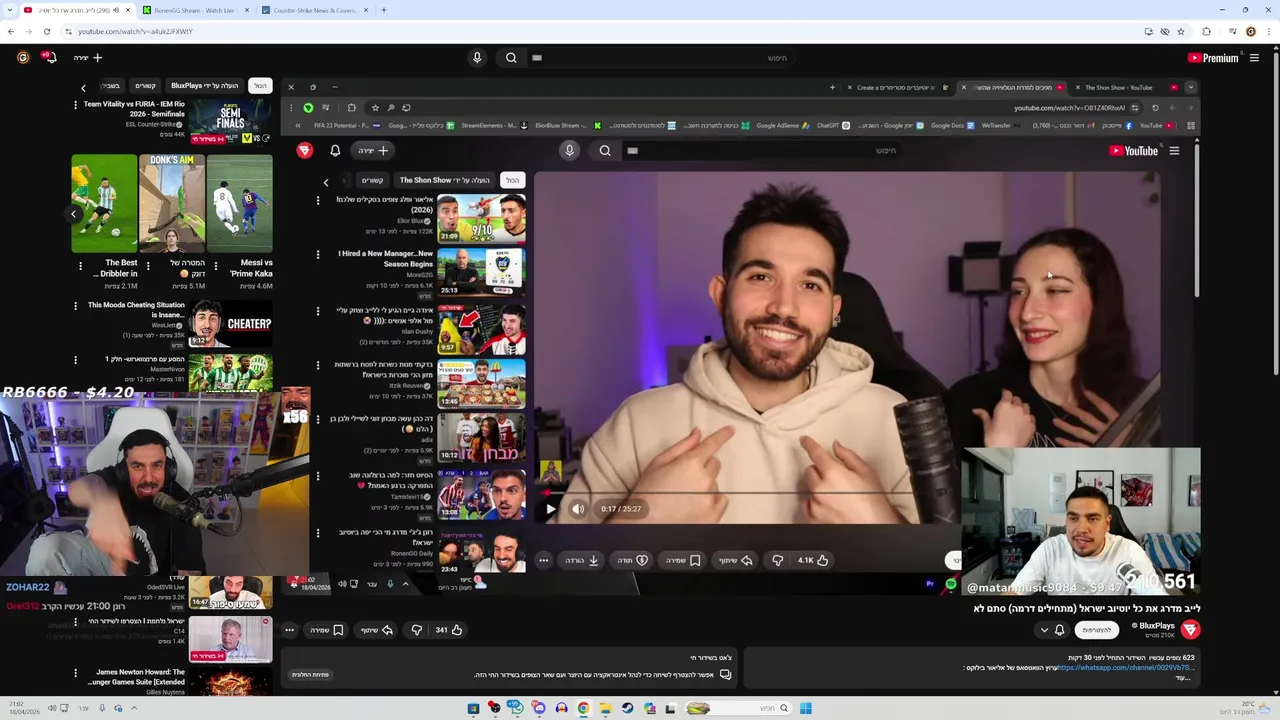The image size is (1280, 720).
Task: Open the on-screen keyboard icon in search field
Action: pos(537,58)
